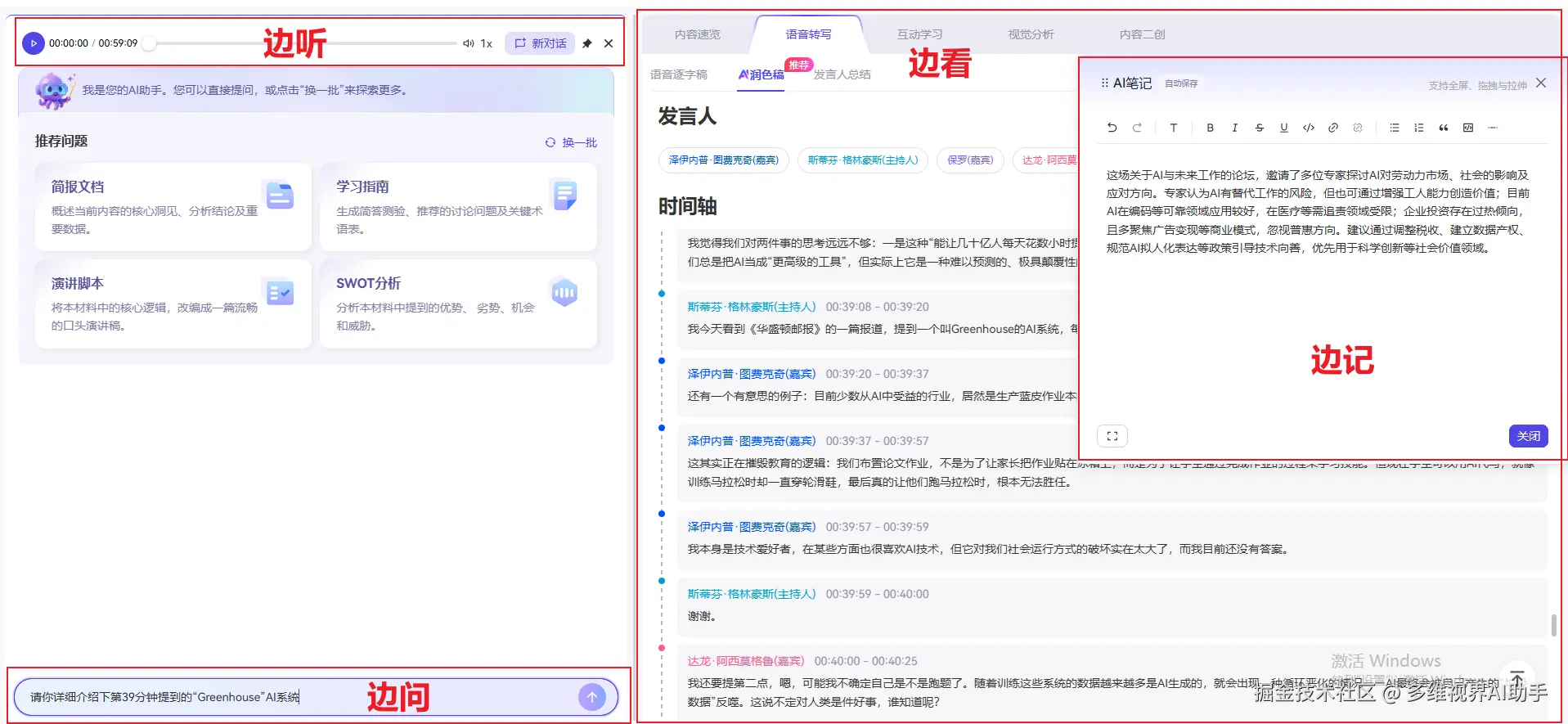Open the 演讲脚本 suggestion card

(173, 304)
